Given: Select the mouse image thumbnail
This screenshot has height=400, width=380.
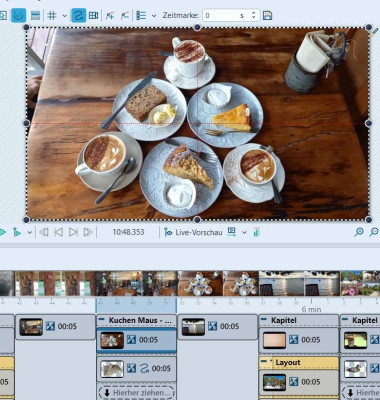Looking at the screenshot, I should click(112, 369).
